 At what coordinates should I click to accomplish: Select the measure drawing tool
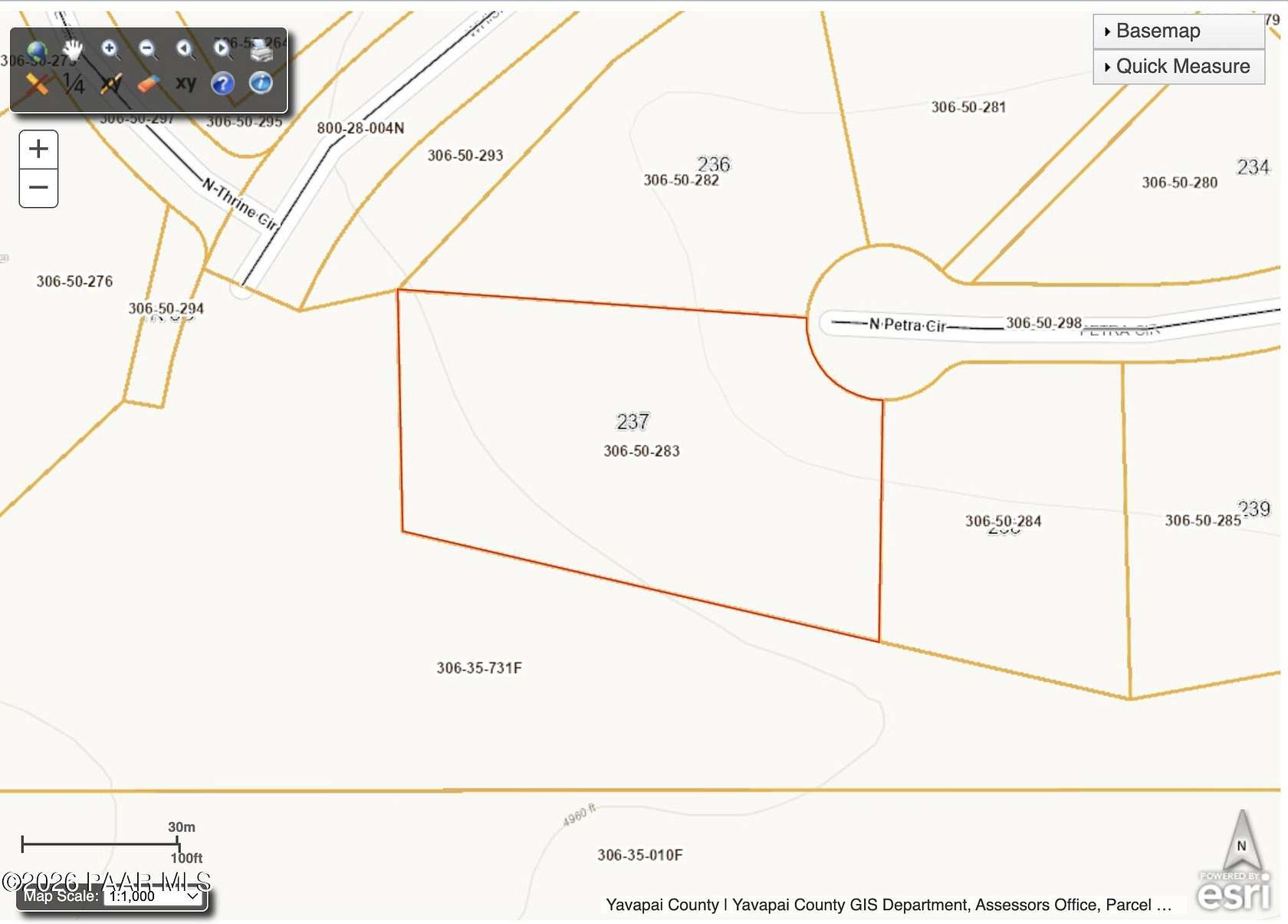coord(110,84)
